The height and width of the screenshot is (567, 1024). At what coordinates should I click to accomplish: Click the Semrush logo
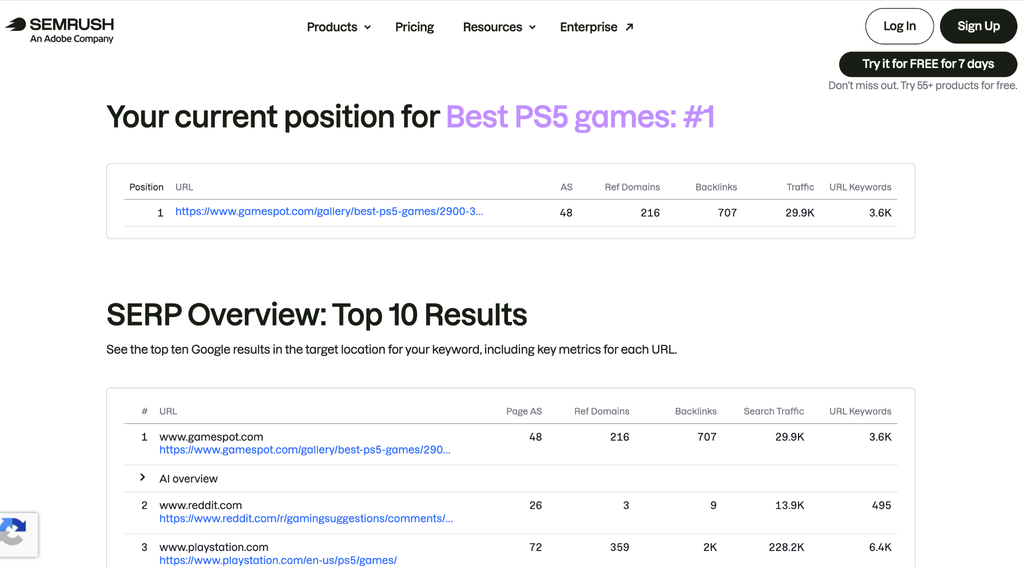pos(59,30)
